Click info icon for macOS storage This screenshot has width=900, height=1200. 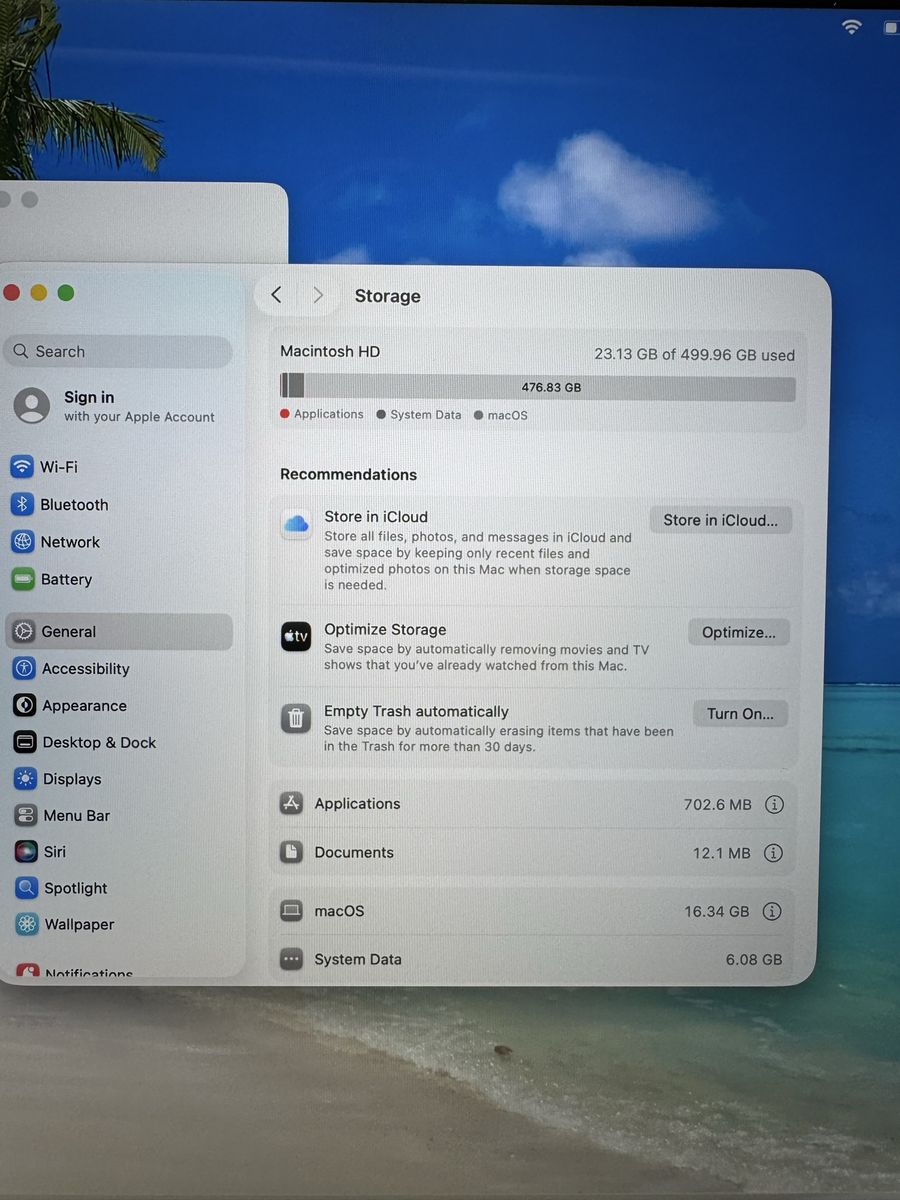coord(772,911)
